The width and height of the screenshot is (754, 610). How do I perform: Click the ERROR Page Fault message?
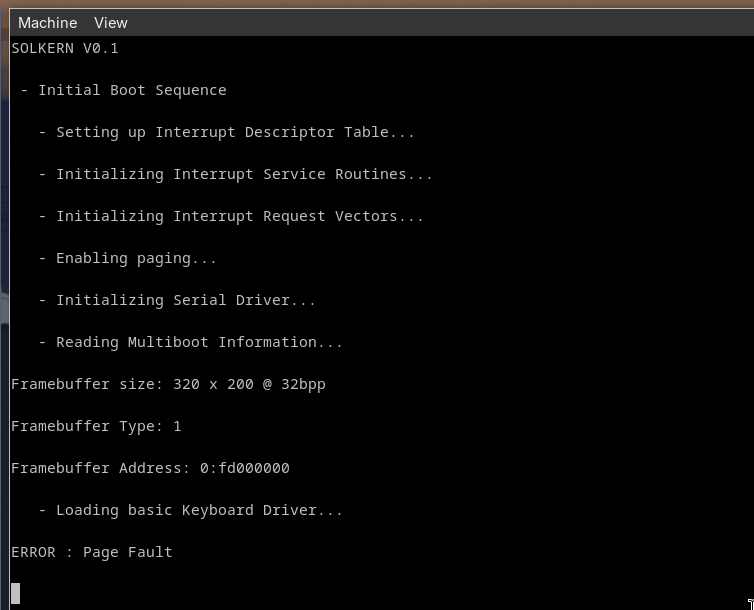[x=92, y=552]
